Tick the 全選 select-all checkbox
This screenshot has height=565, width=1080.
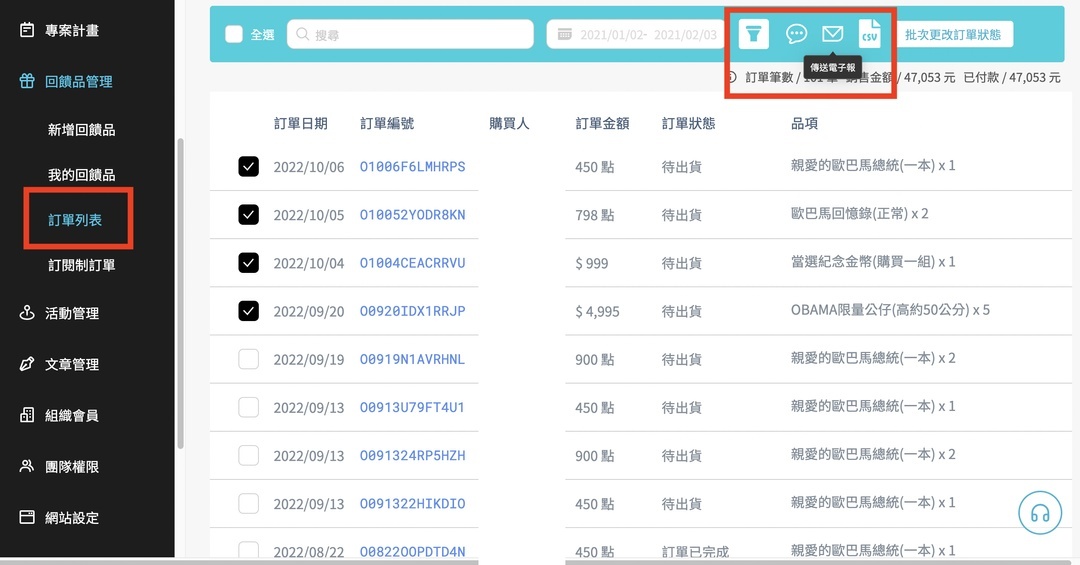(x=234, y=34)
